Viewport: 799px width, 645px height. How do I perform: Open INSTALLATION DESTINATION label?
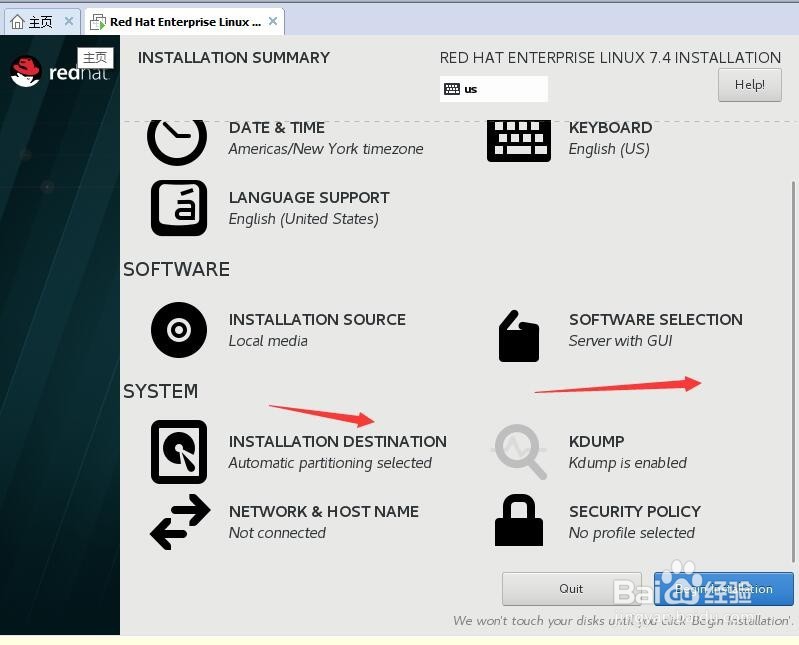point(338,441)
